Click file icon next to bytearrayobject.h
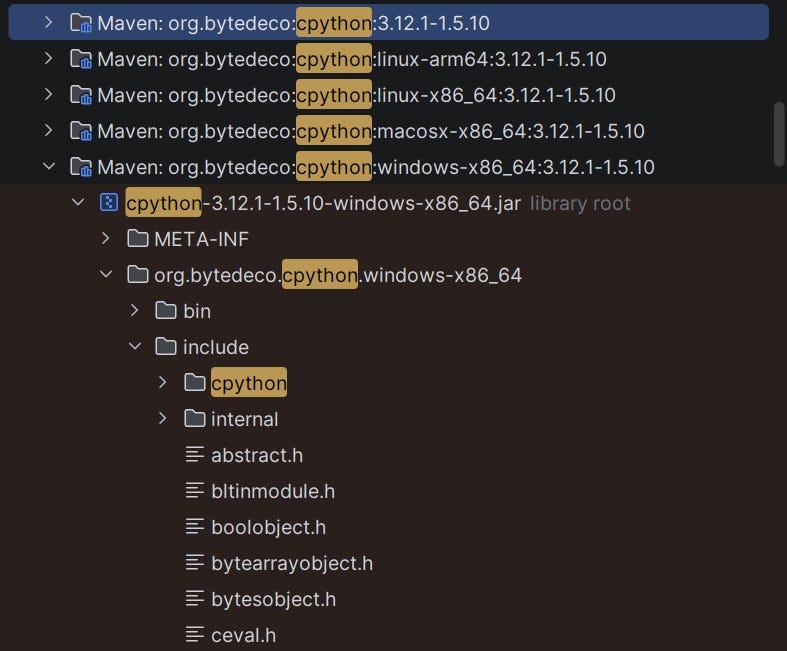Viewport: 787px width, 651px height. 195,563
